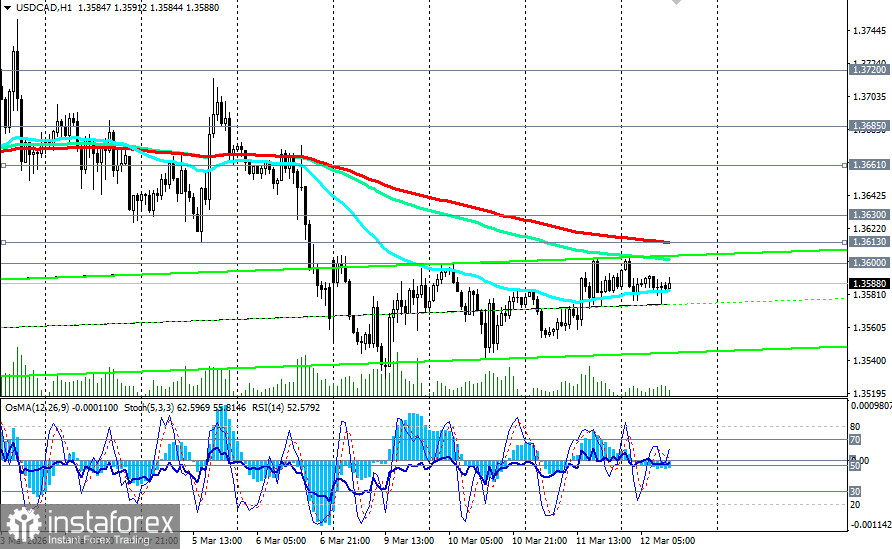892x549 pixels.
Task: Click the 1.36610 horizontal level label
Action: pyautogui.click(x=869, y=164)
